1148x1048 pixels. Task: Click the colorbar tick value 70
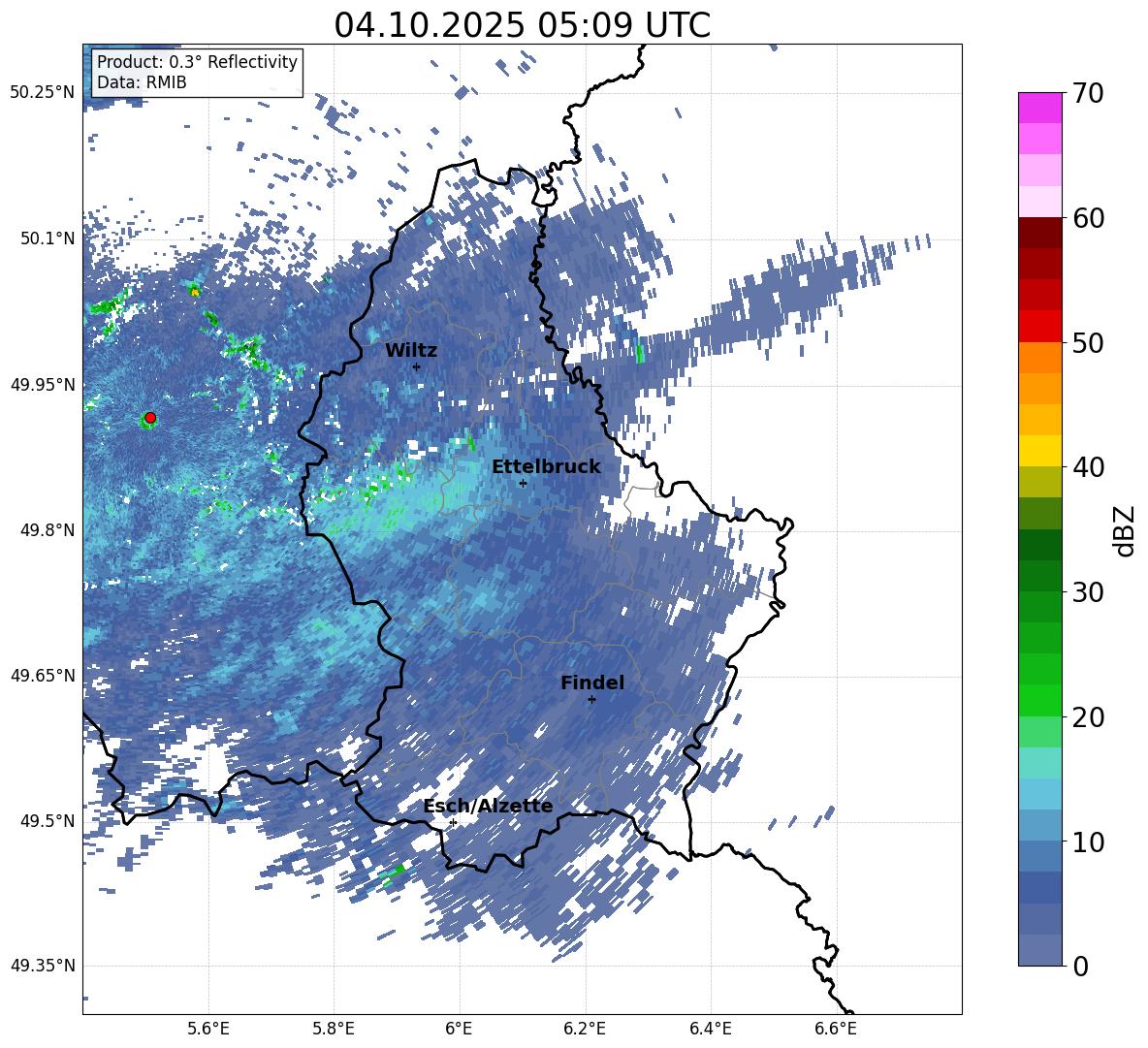tap(1088, 93)
